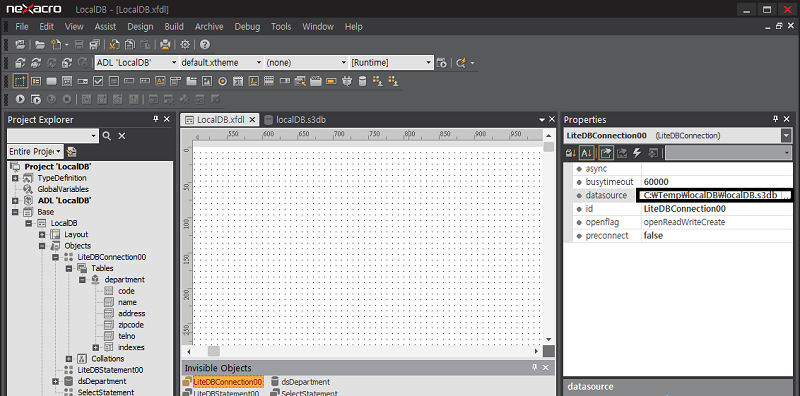Viewport: 800px width, 396px height.
Task: Toggle alphabetical sort in the Properties panel
Action: coord(587,152)
